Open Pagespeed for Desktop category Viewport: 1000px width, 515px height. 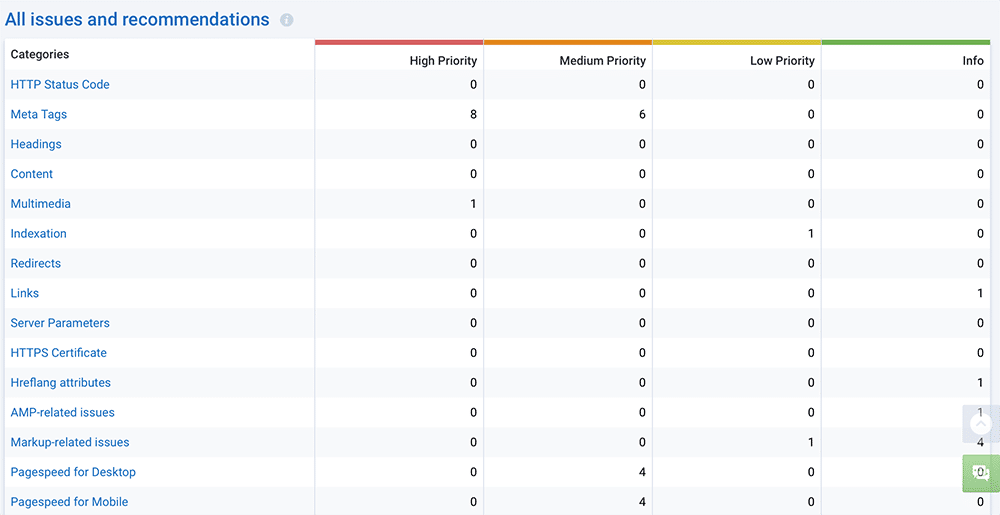73,472
